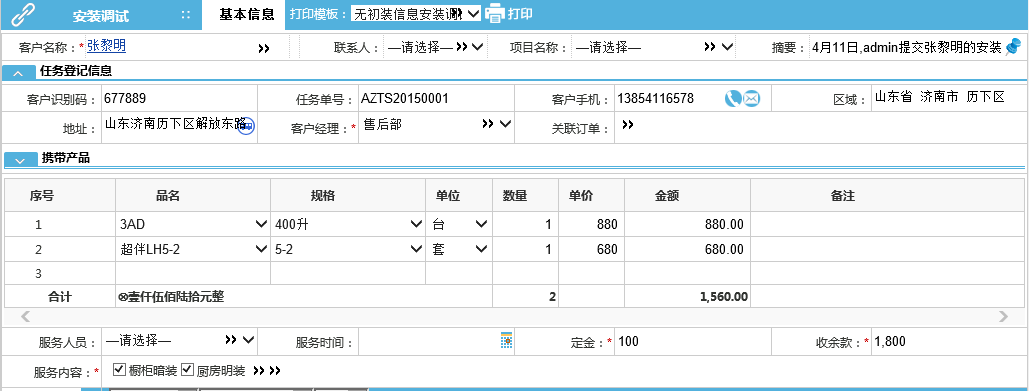Click the total amount 1,560.00
The image size is (1029, 391).
point(724,297)
